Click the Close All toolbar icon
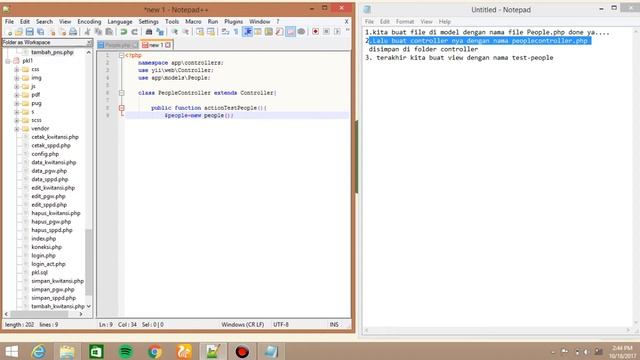 (62, 32)
